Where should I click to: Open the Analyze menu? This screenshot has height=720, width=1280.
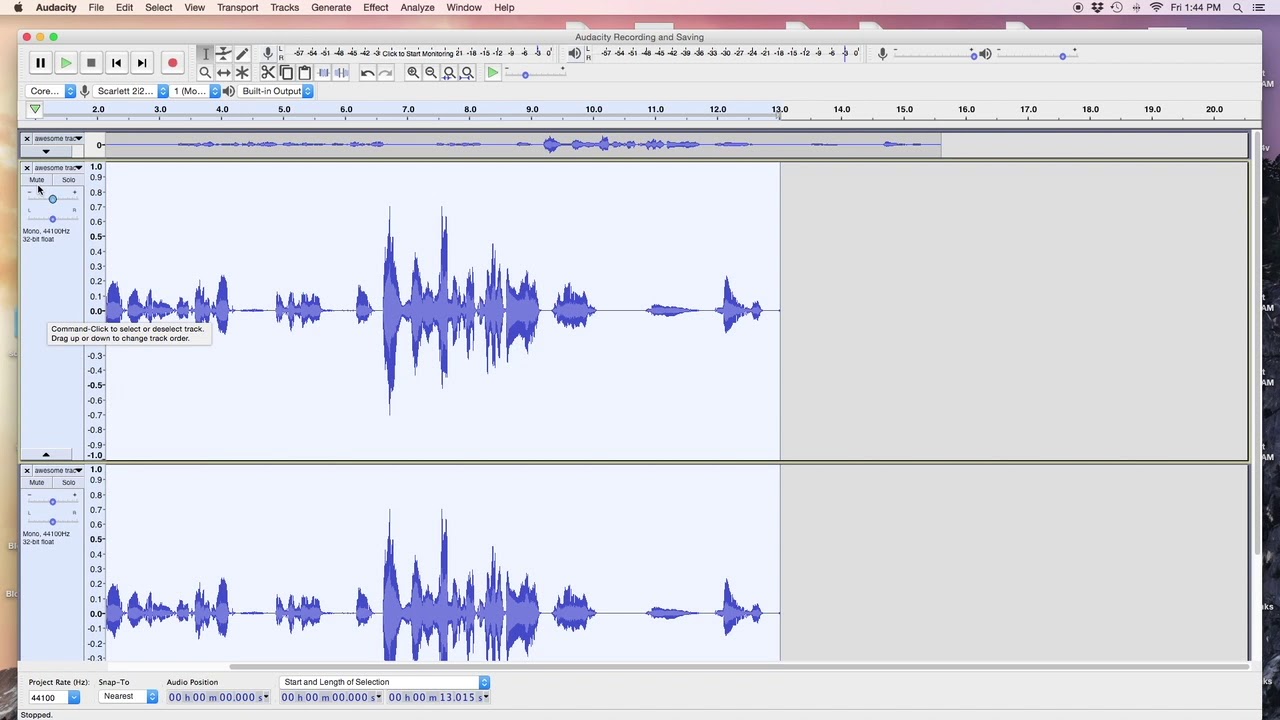pyautogui.click(x=417, y=8)
